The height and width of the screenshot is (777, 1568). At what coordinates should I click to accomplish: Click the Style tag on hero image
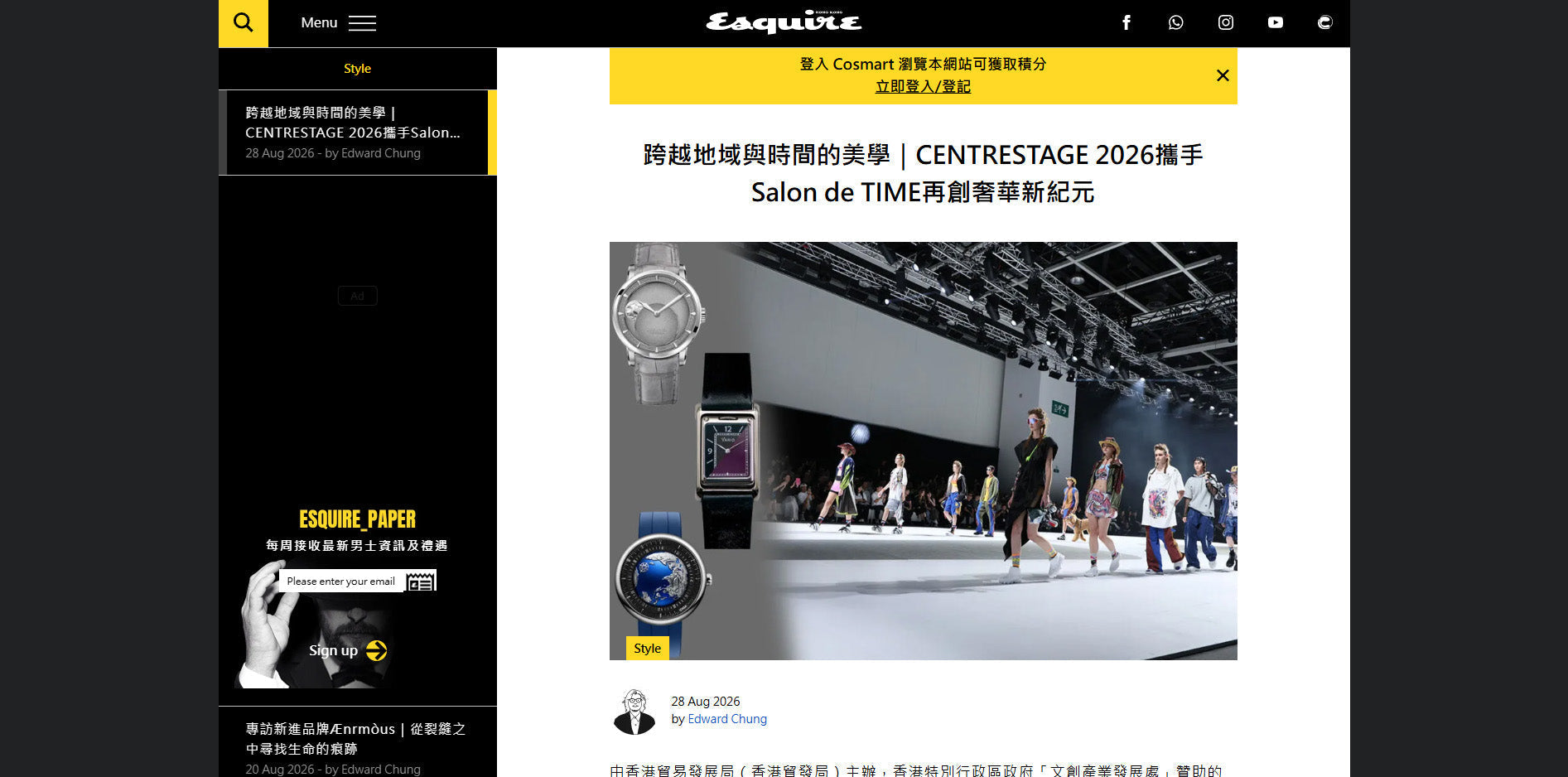[x=647, y=649]
